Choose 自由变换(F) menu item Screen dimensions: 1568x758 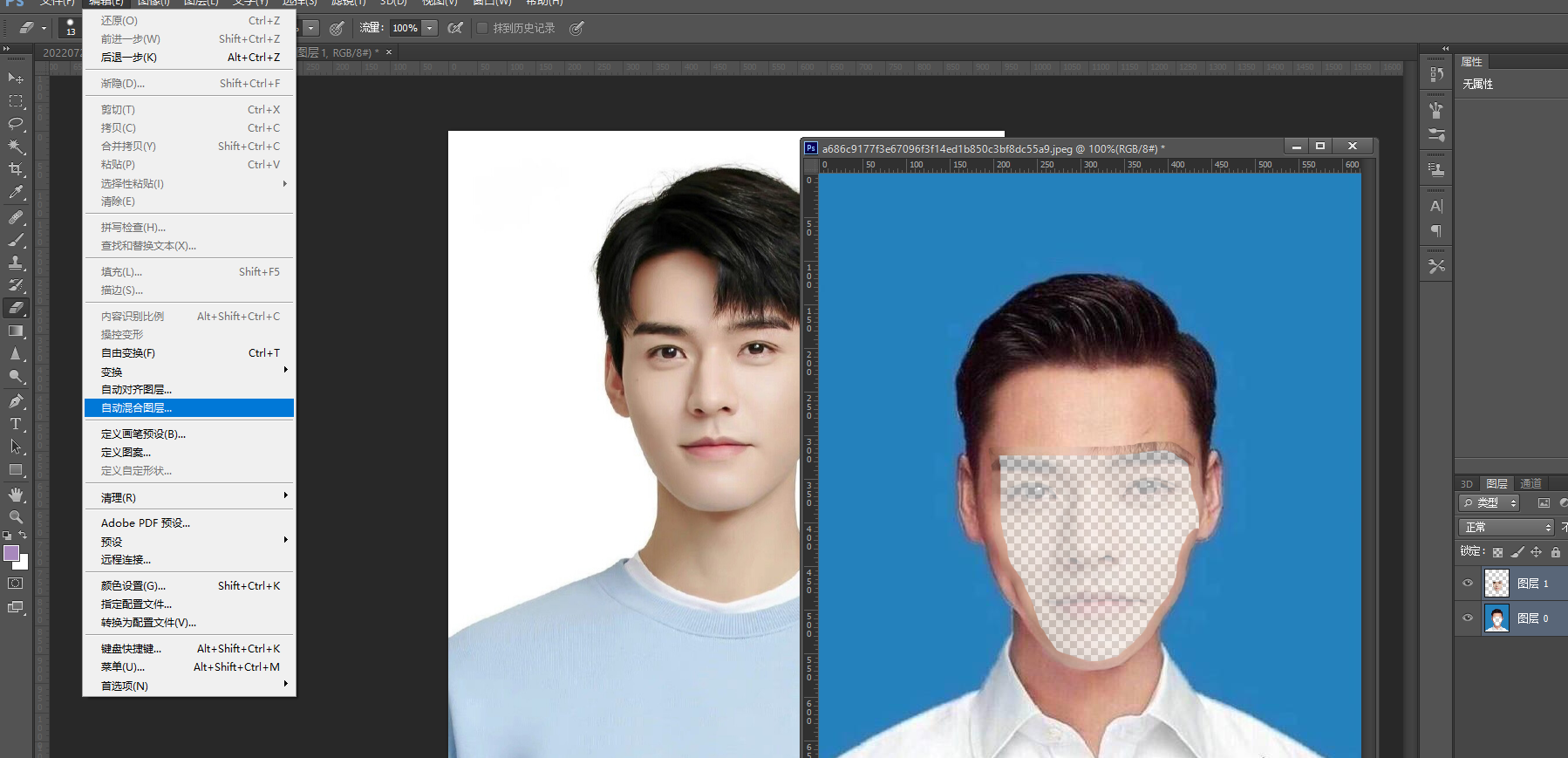coord(188,353)
